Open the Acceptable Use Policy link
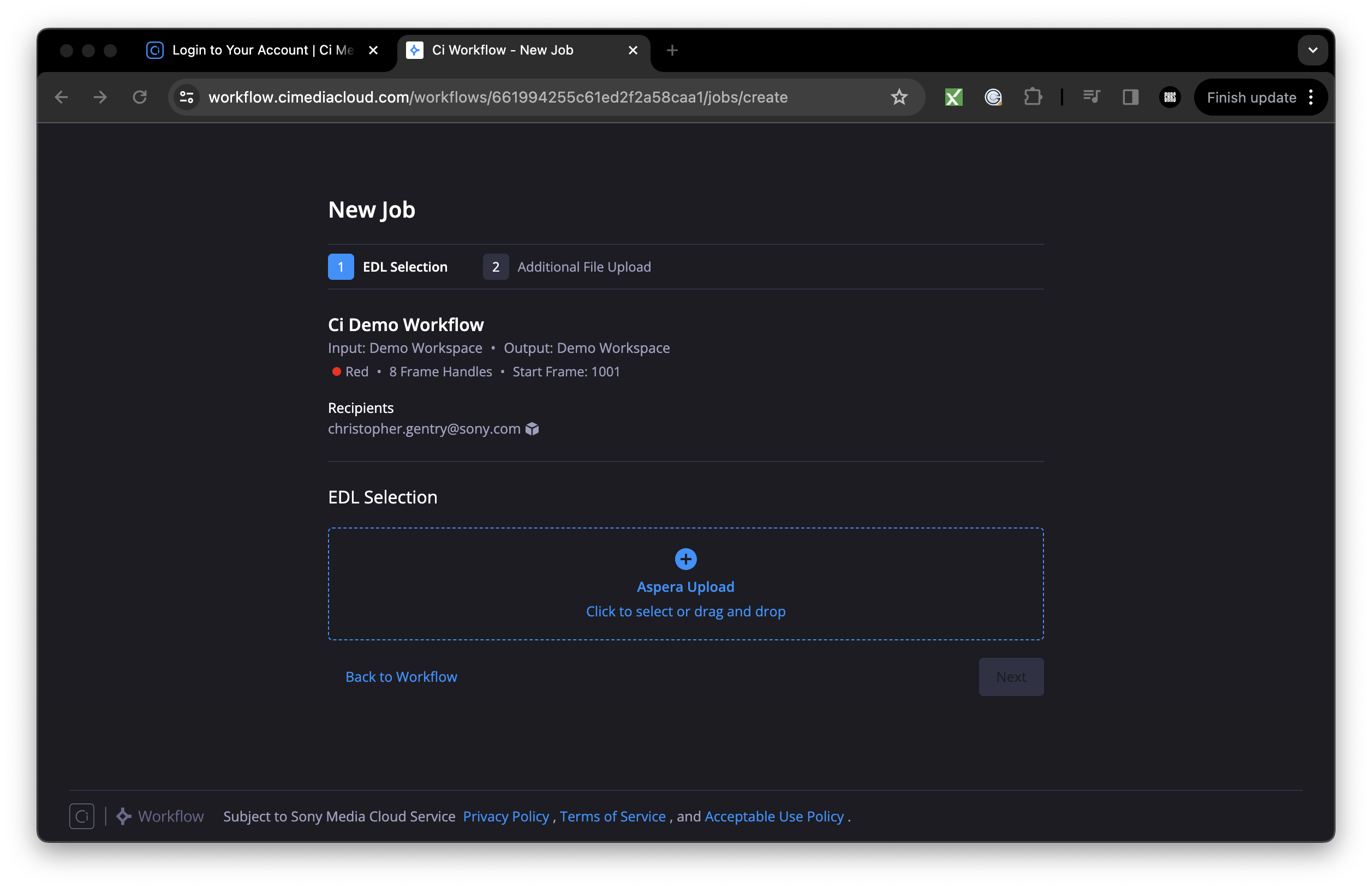The image size is (1372, 888). pyautogui.click(x=774, y=816)
